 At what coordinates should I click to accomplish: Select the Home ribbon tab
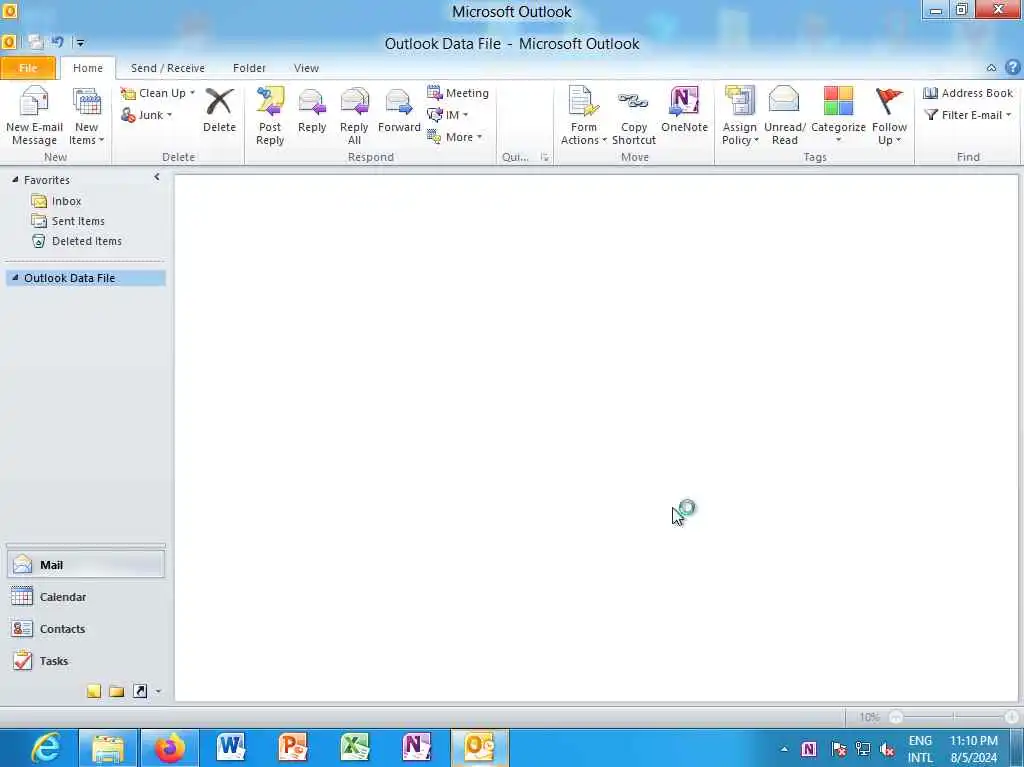tap(88, 68)
